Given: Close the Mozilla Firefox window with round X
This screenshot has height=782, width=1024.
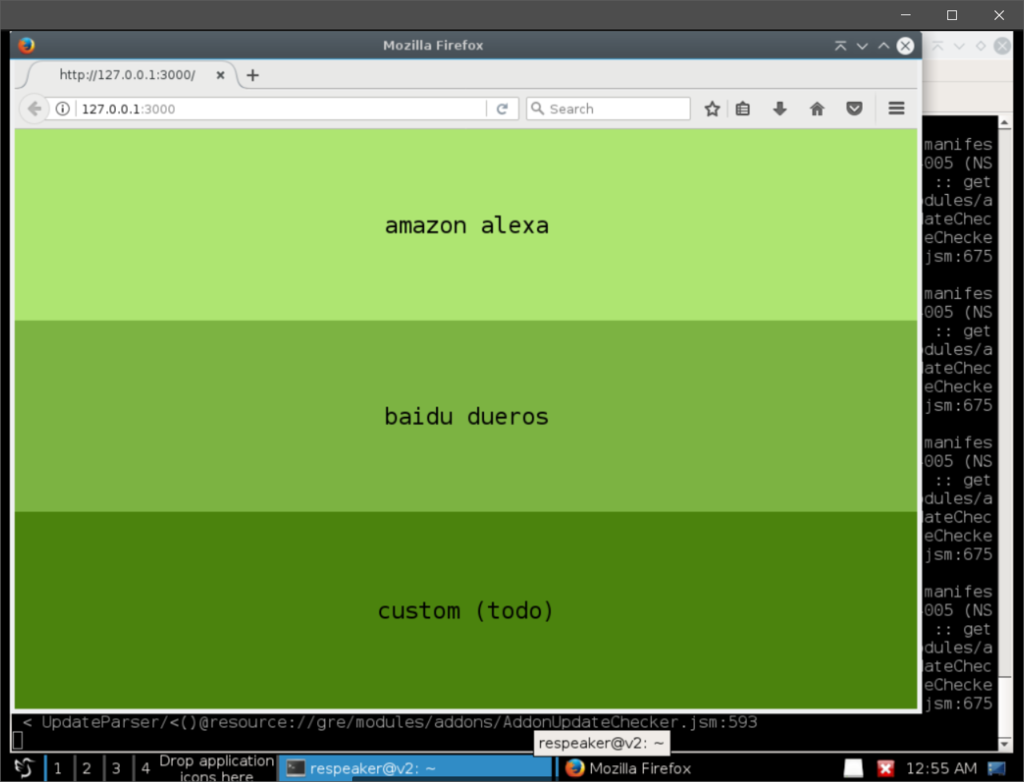Looking at the screenshot, I should tap(905, 46).
